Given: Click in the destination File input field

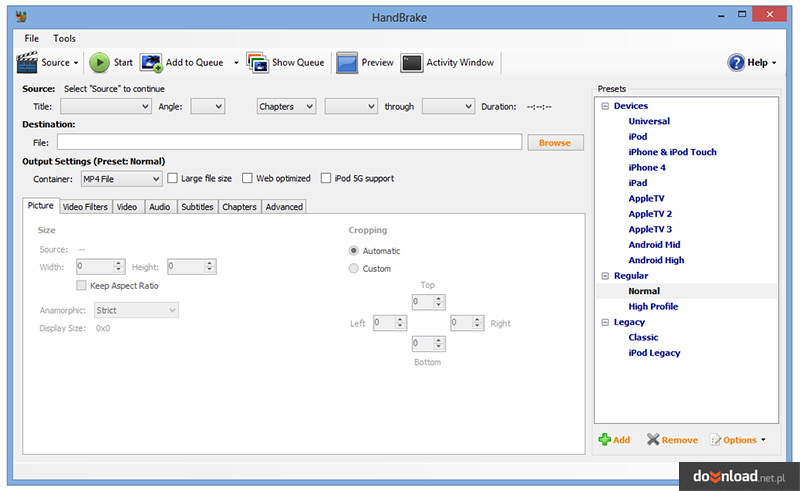Looking at the screenshot, I should point(289,142).
